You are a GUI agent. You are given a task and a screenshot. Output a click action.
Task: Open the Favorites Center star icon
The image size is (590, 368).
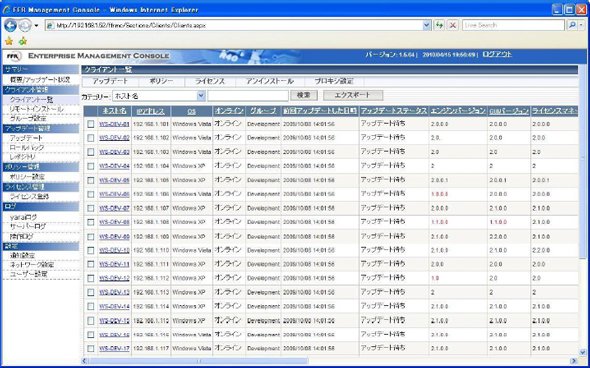click(x=9, y=41)
